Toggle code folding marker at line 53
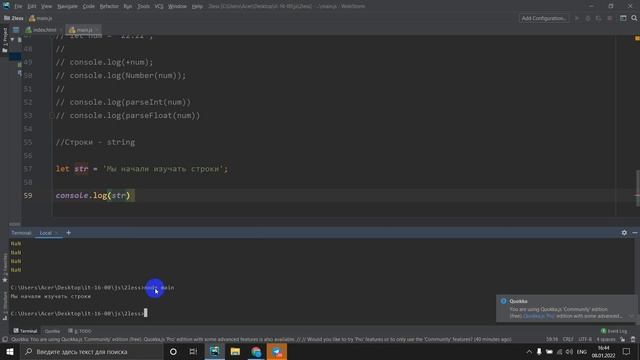The height and width of the screenshot is (360, 640). pos(51,116)
